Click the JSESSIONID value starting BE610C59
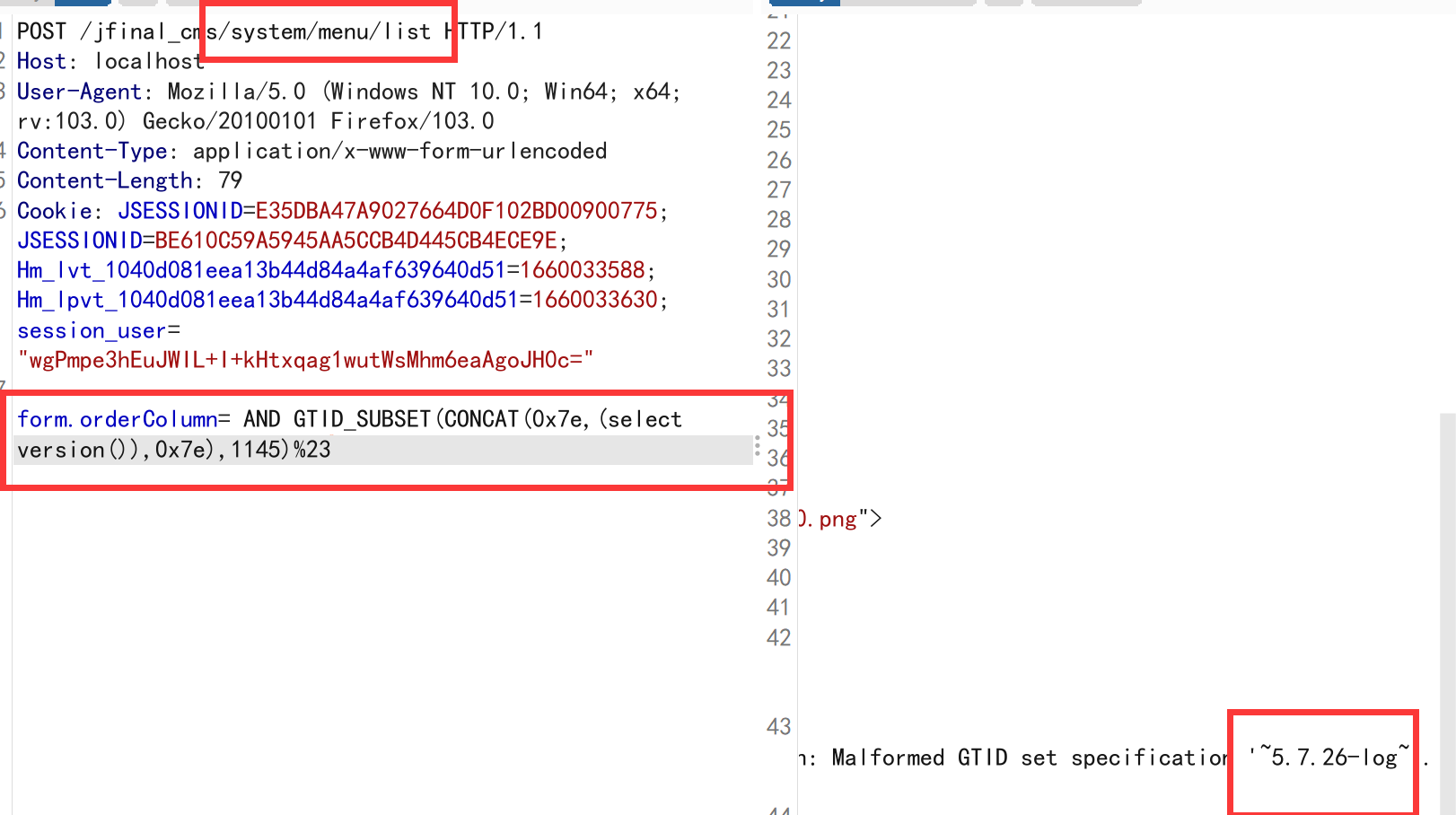Image resolution: width=1456 pixels, height=815 pixels. (x=356, y=241)
